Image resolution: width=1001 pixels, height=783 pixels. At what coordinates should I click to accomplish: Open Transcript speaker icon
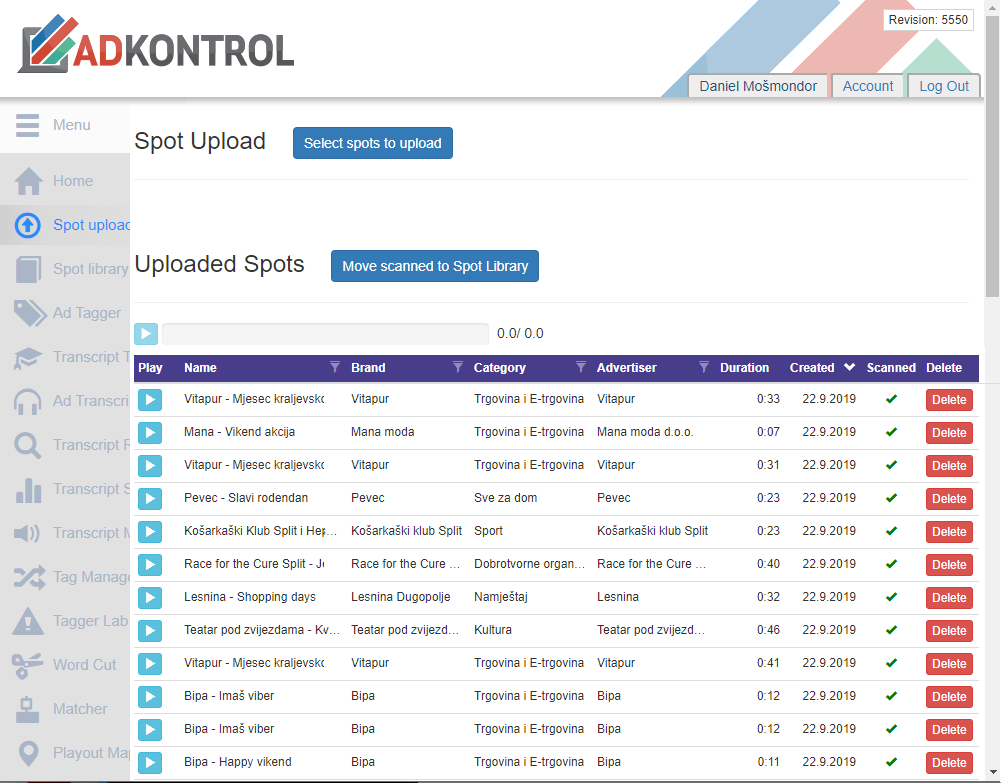pos(27,533)
